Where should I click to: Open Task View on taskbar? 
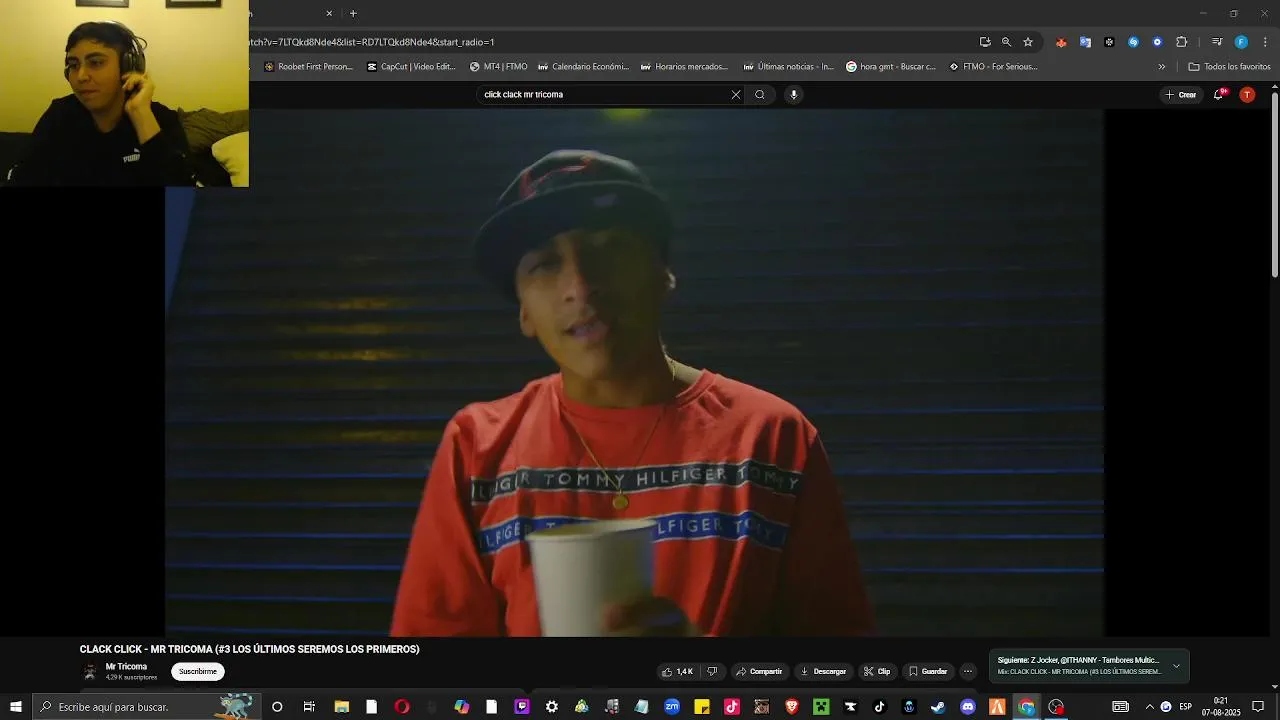[309, 707]
